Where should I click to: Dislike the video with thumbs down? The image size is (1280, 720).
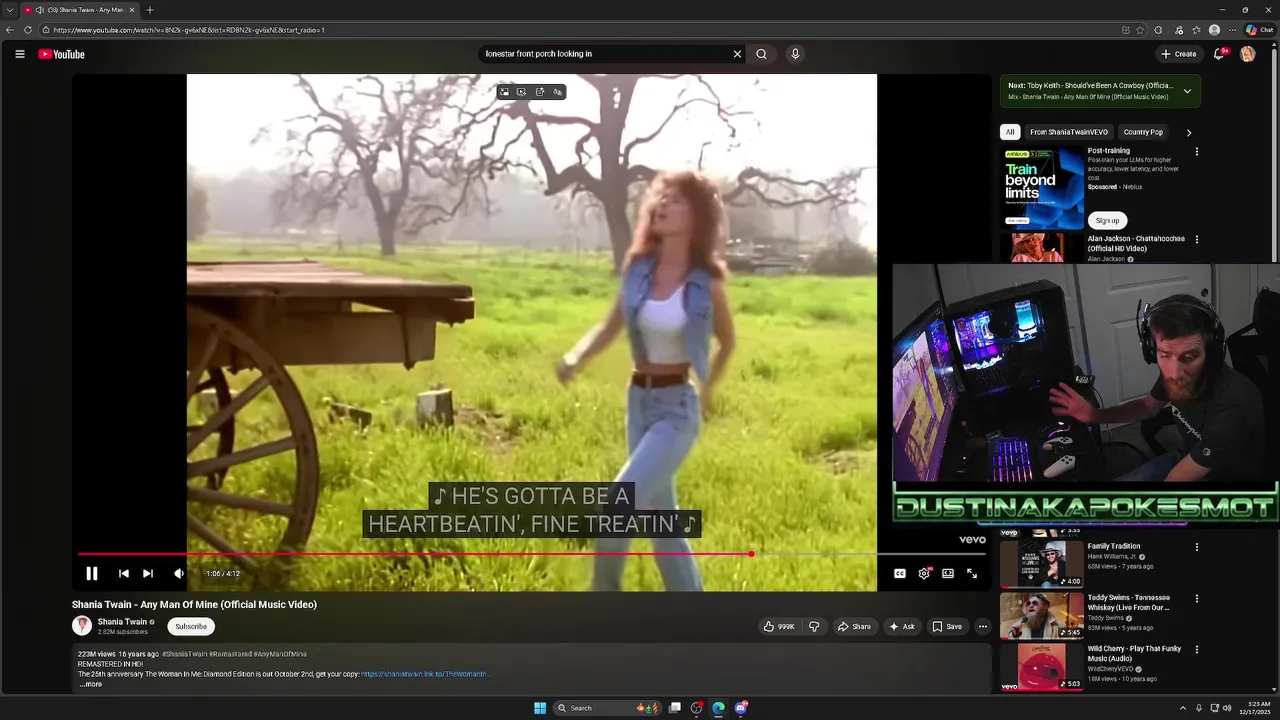[814, 626]
